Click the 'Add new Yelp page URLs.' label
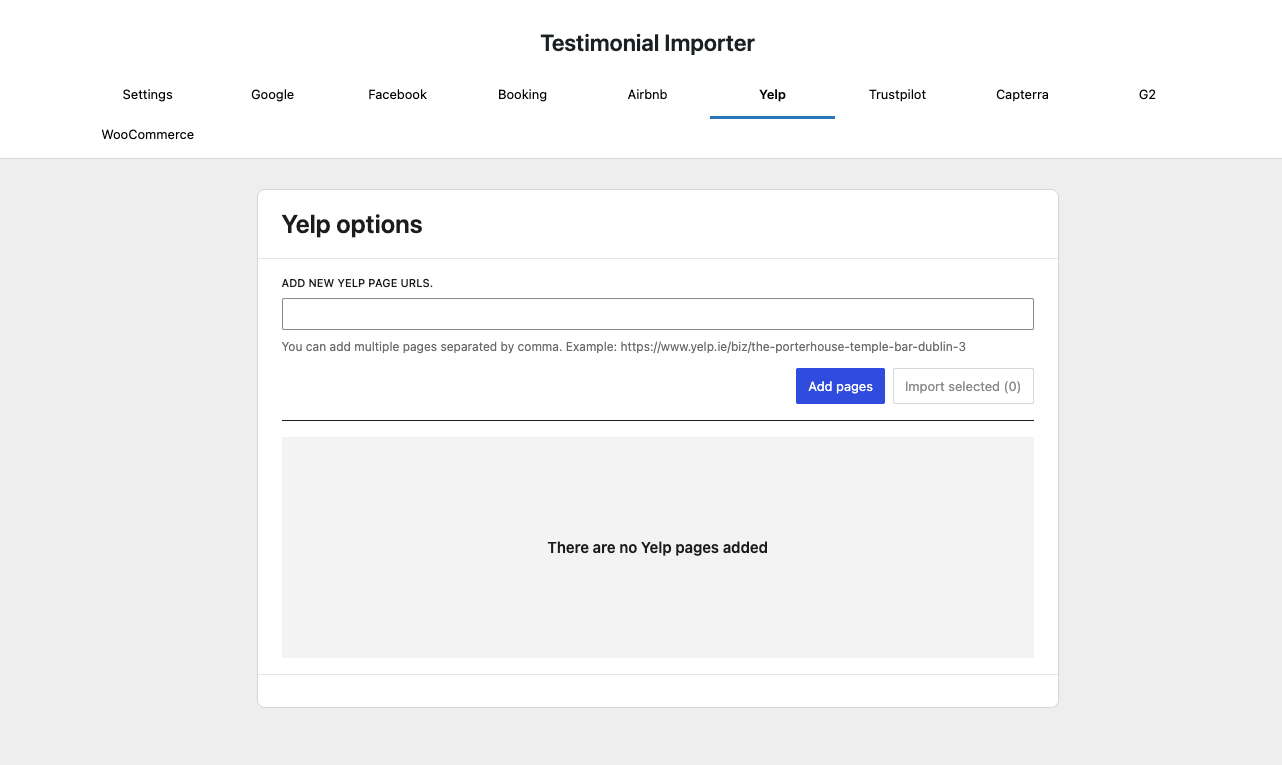The image size is (1282, 765). coord(357,284)
